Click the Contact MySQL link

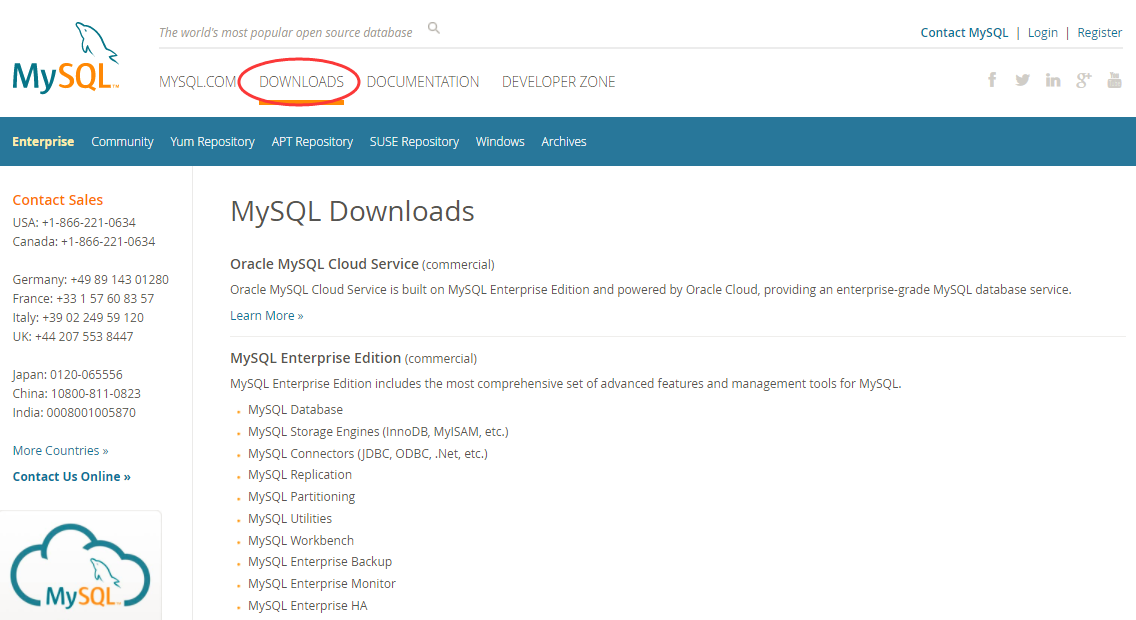click(964, 33)
